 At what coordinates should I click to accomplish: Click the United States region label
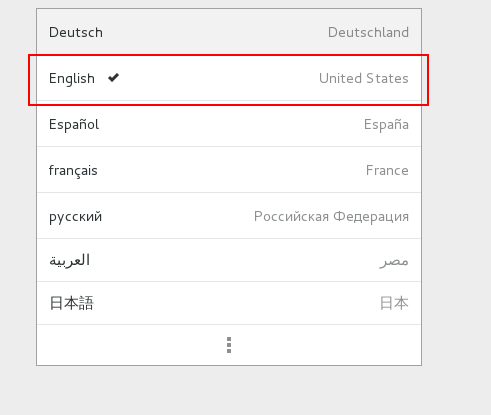(364, 78)
